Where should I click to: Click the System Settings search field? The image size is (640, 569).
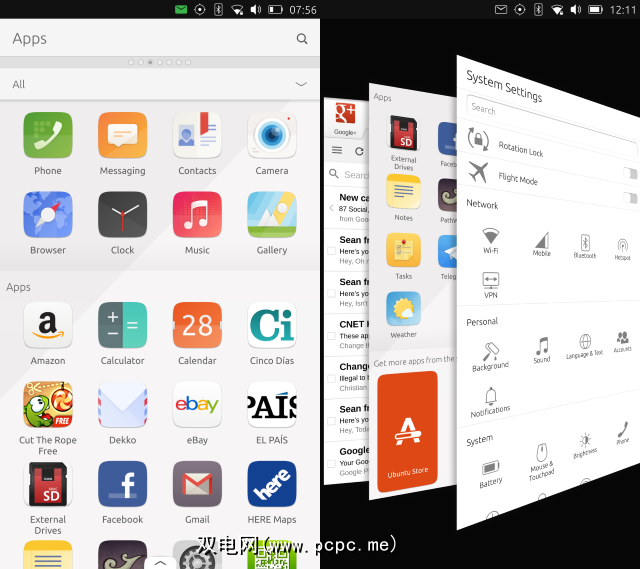pos(551,127)
